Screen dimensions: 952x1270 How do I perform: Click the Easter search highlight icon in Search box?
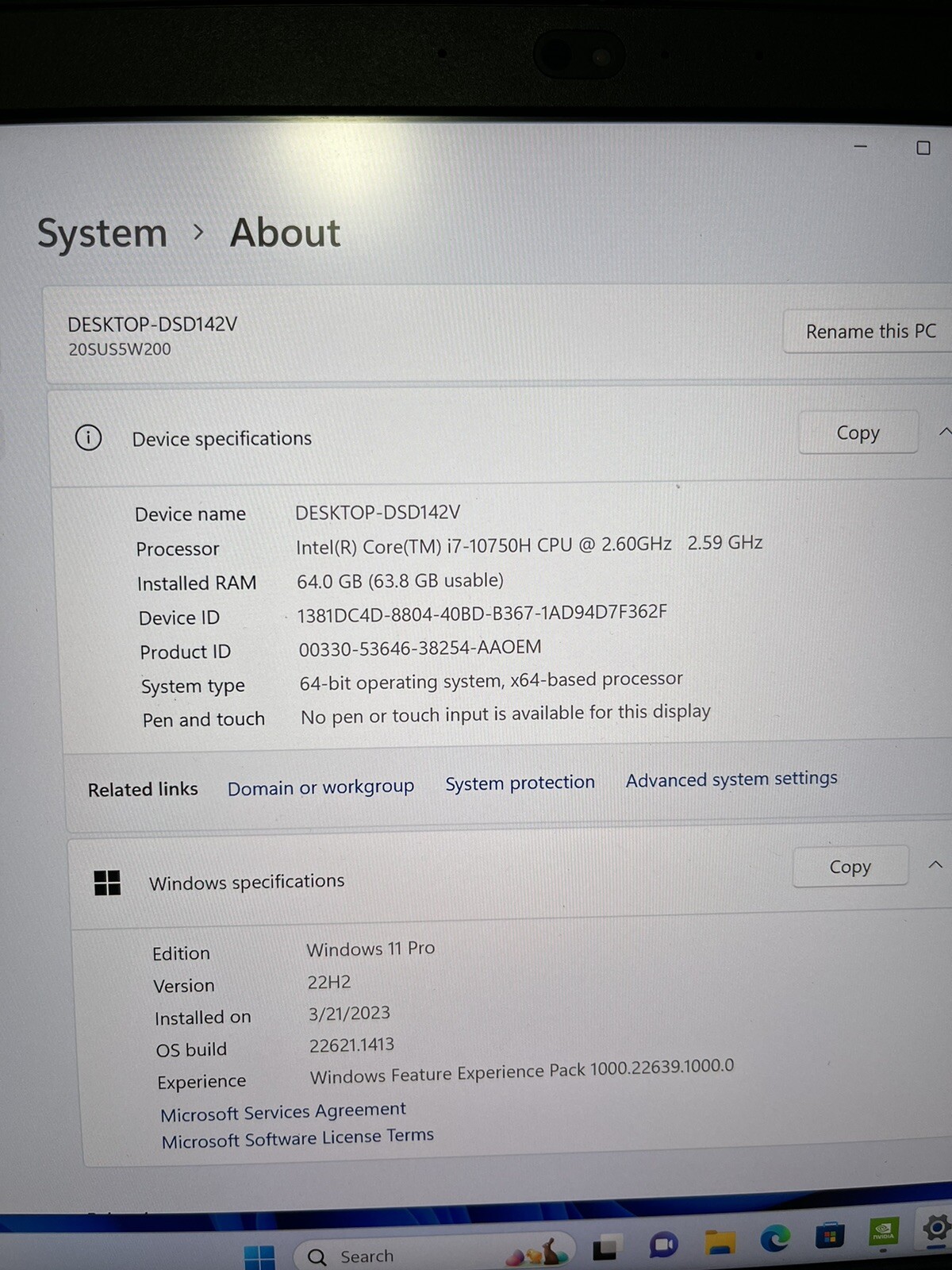tap(537, 1253)
